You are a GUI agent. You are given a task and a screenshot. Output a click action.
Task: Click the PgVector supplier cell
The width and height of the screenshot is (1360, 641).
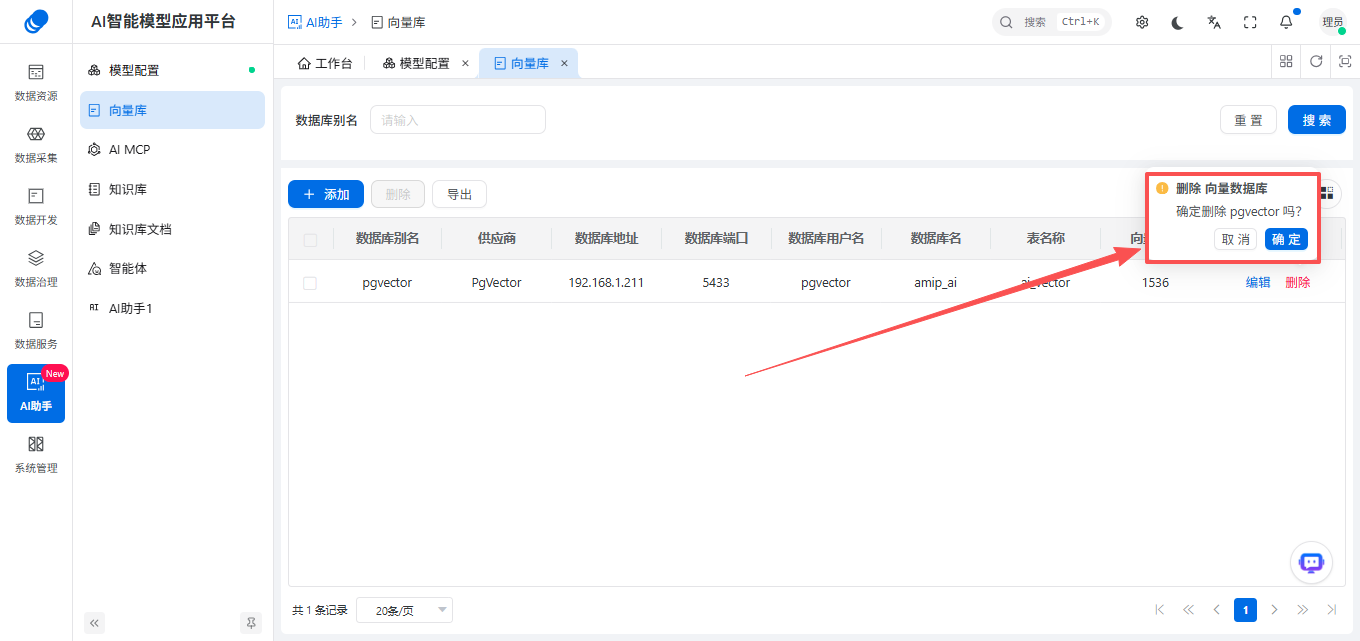point(497,283)
